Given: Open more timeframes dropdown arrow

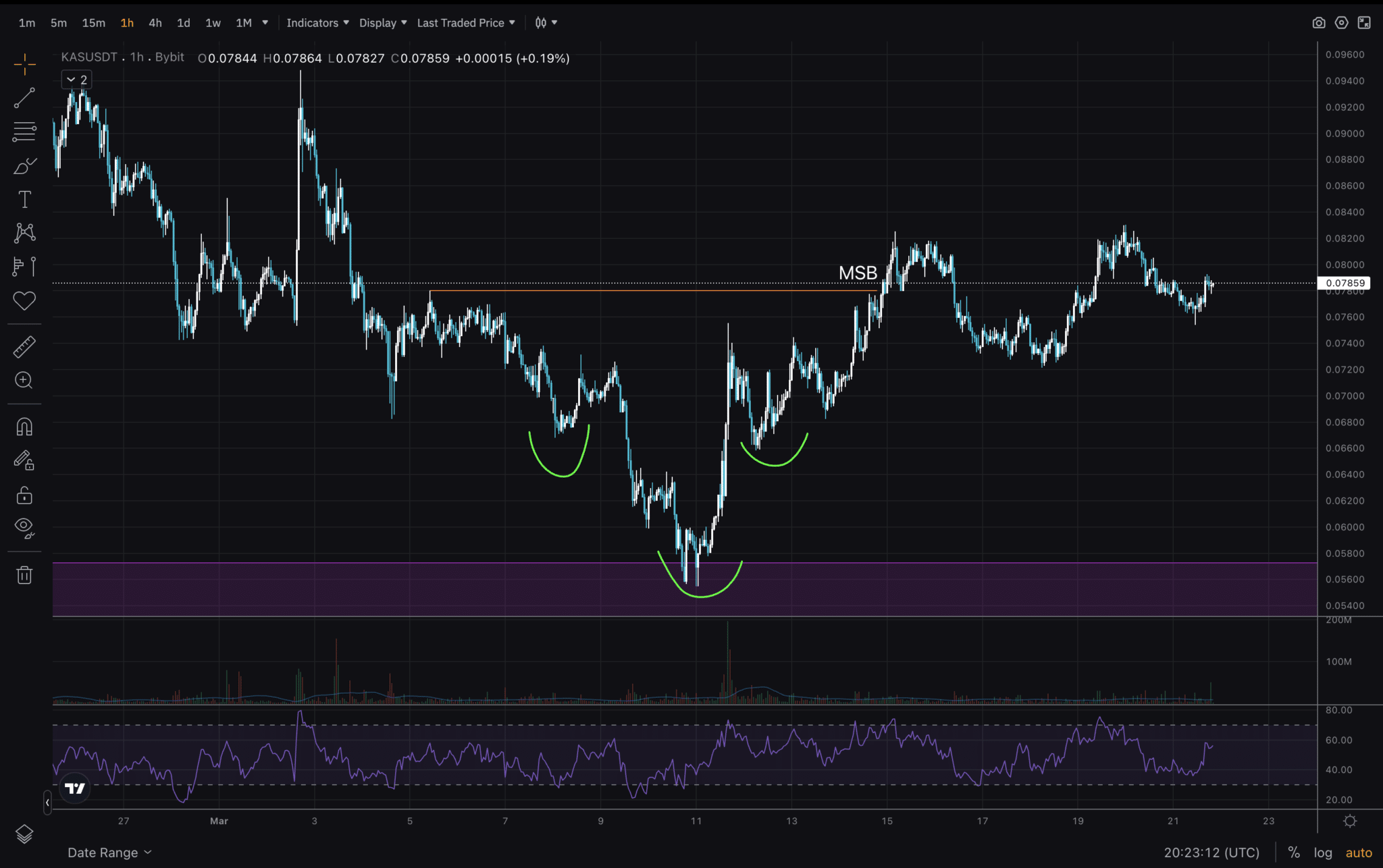Looking at the screenshot, I should coord(265,23).
